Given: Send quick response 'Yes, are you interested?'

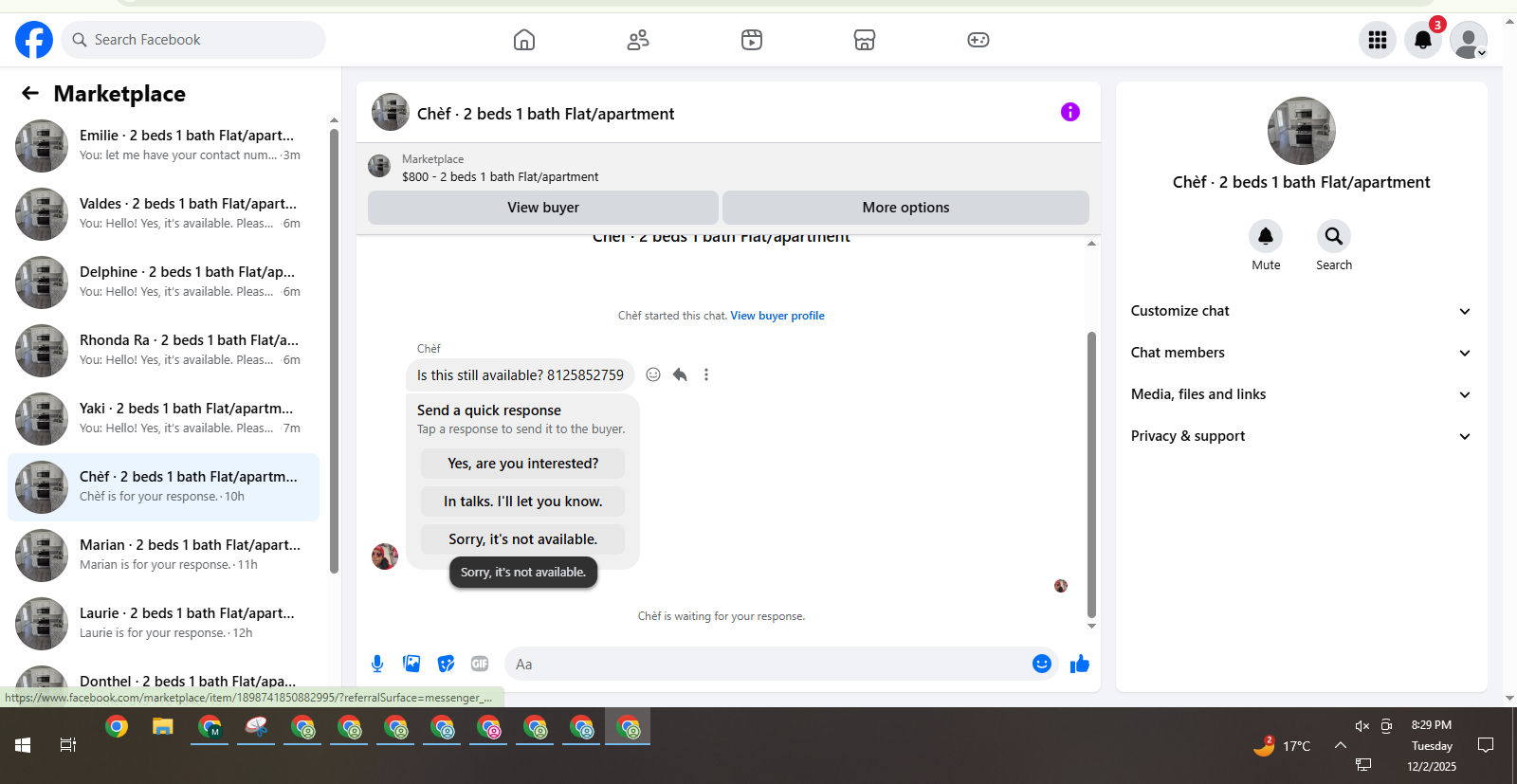Looking at the screenshot, I should click(x=522, y=464).
